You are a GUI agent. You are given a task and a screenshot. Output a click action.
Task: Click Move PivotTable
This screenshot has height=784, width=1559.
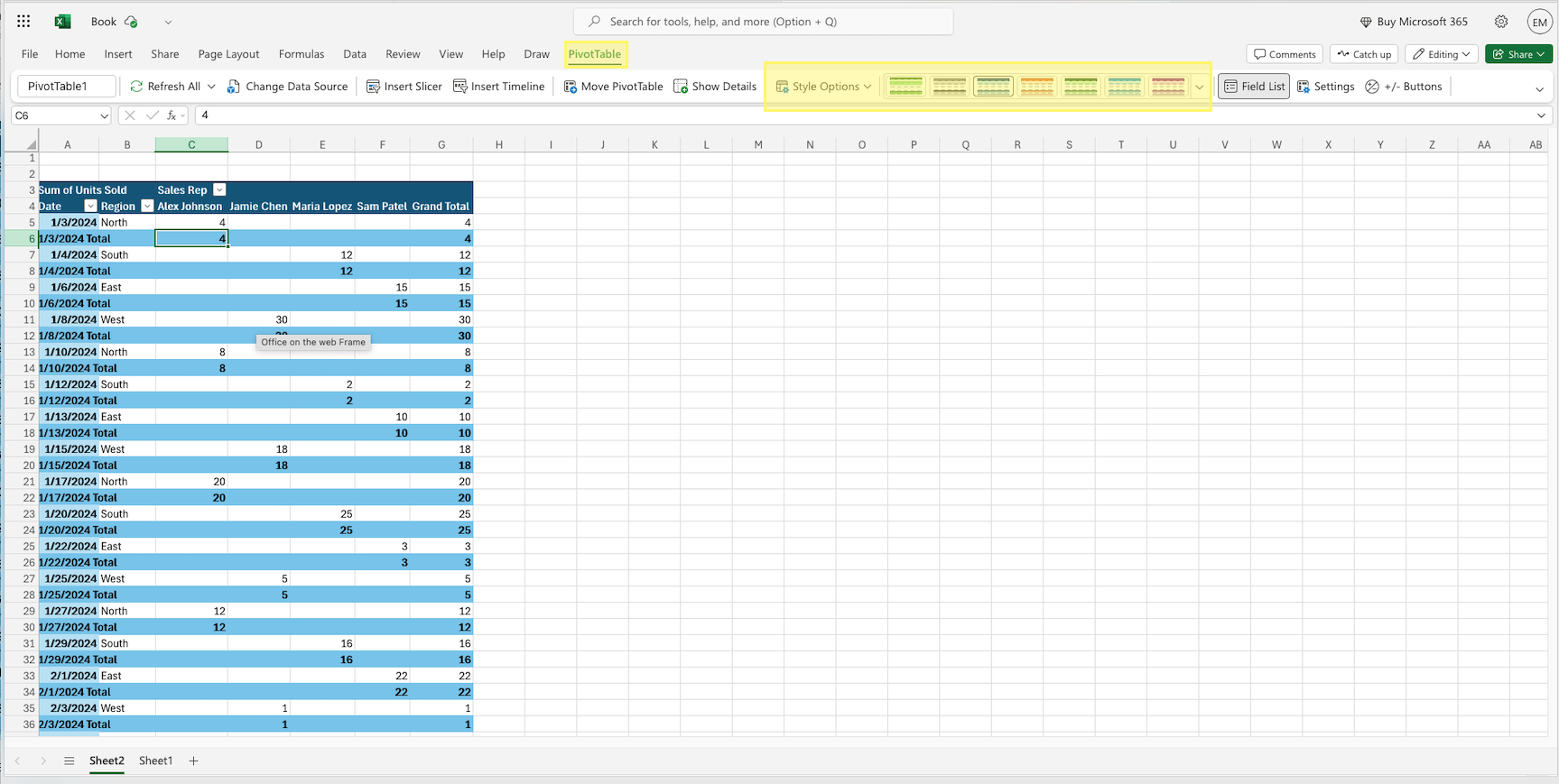(614, 87)
